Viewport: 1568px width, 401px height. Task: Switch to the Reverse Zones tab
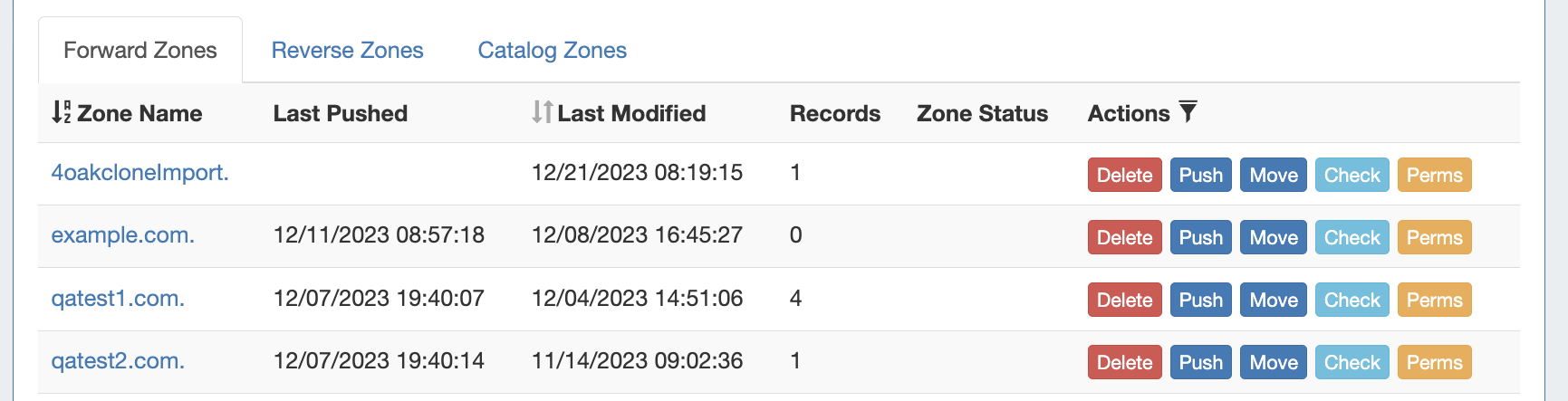click(347, 50)
